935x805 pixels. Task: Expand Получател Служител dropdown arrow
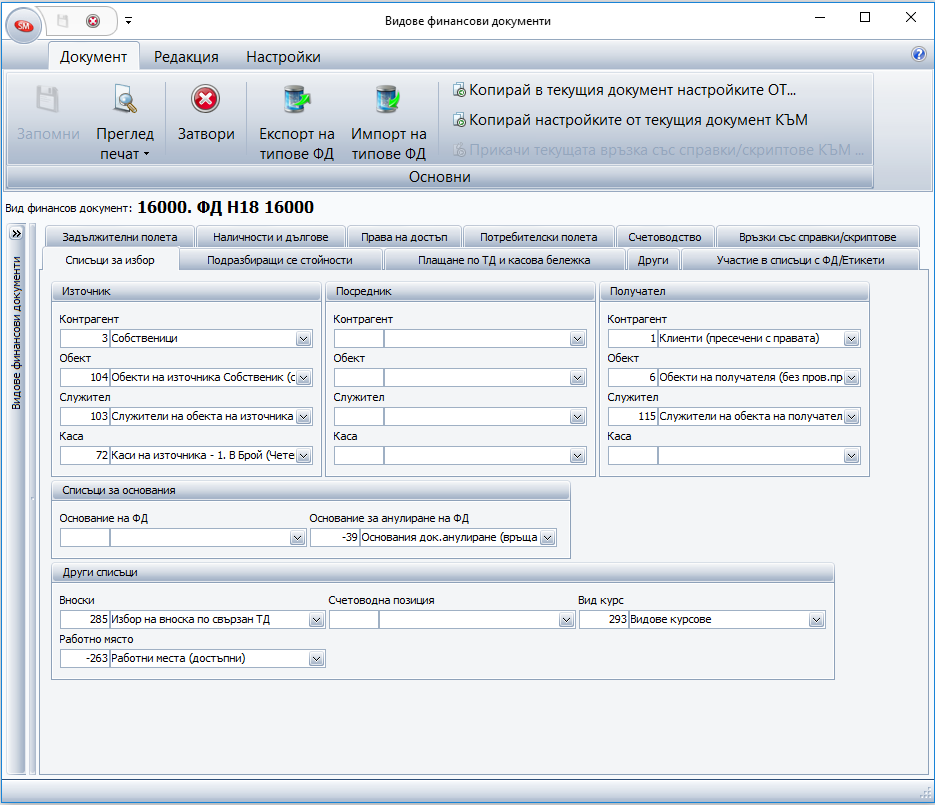(852, 416)
